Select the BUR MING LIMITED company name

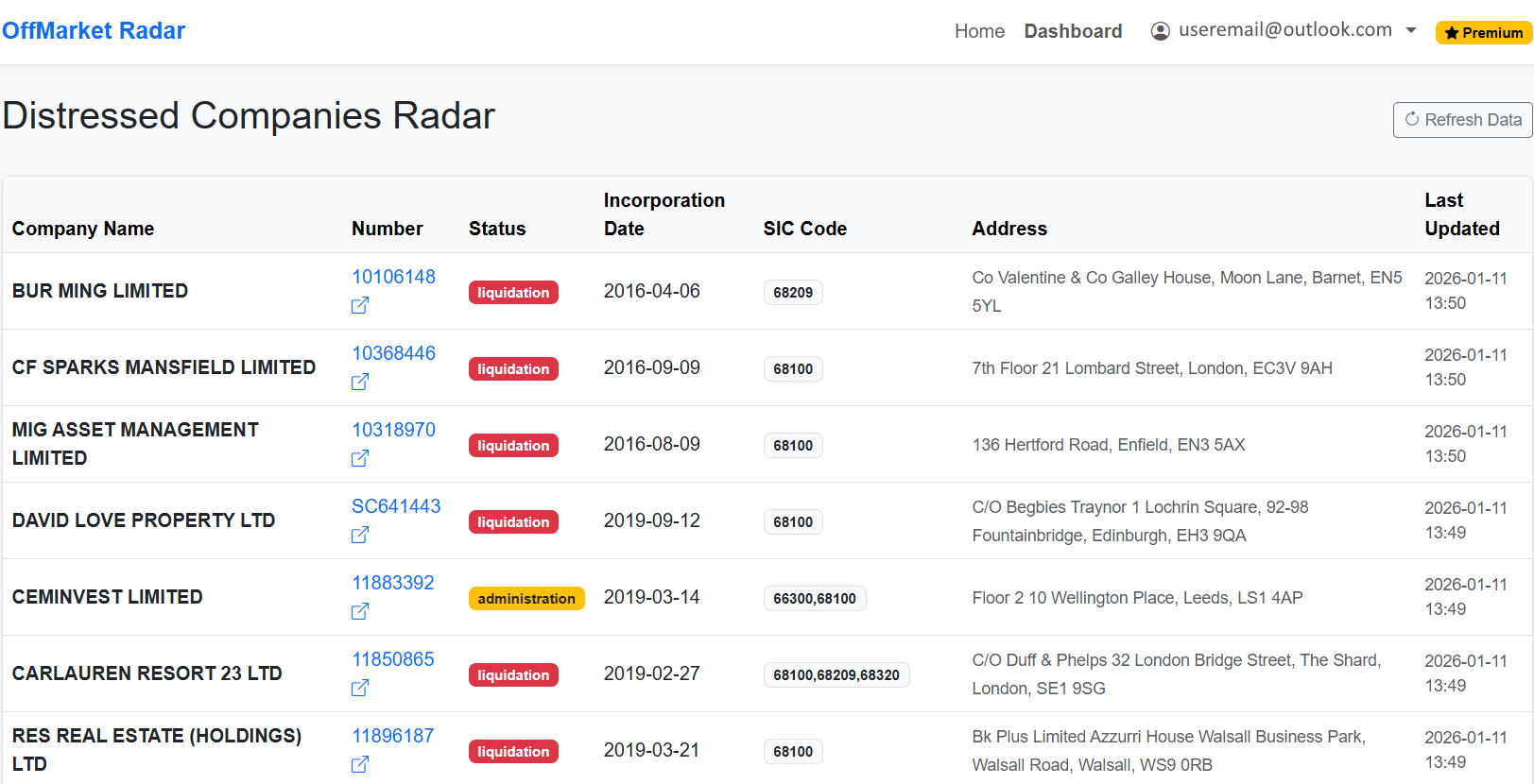click(100, 291)
